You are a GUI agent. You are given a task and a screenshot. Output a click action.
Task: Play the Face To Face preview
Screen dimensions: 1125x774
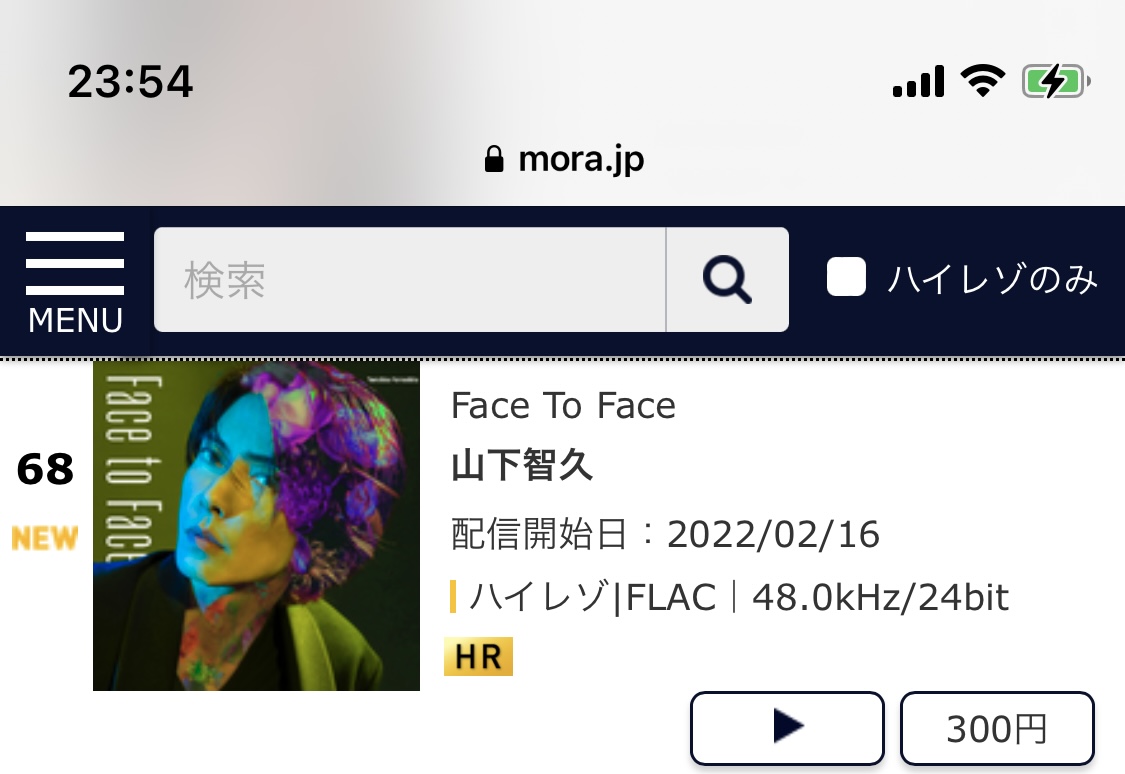click(x=787, y=728)
